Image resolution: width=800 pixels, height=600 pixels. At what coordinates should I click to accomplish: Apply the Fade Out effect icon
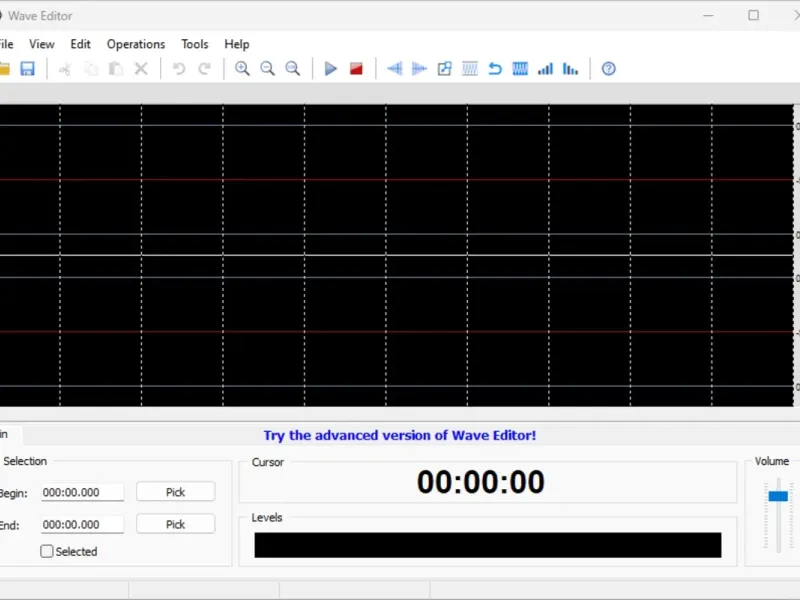click(419, 69)
